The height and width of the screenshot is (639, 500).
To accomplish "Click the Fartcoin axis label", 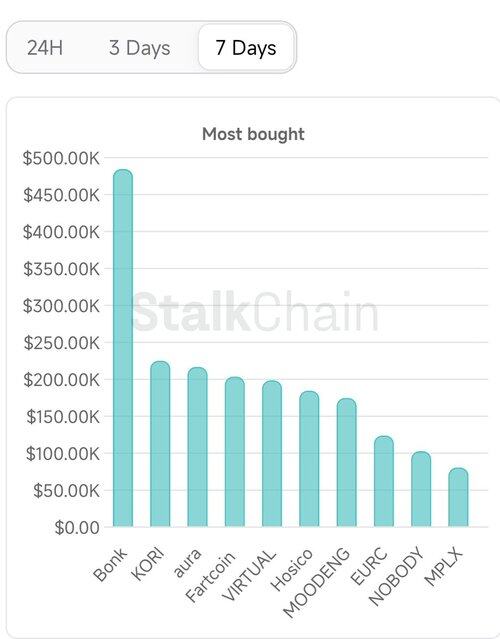I will click(211, 577).
